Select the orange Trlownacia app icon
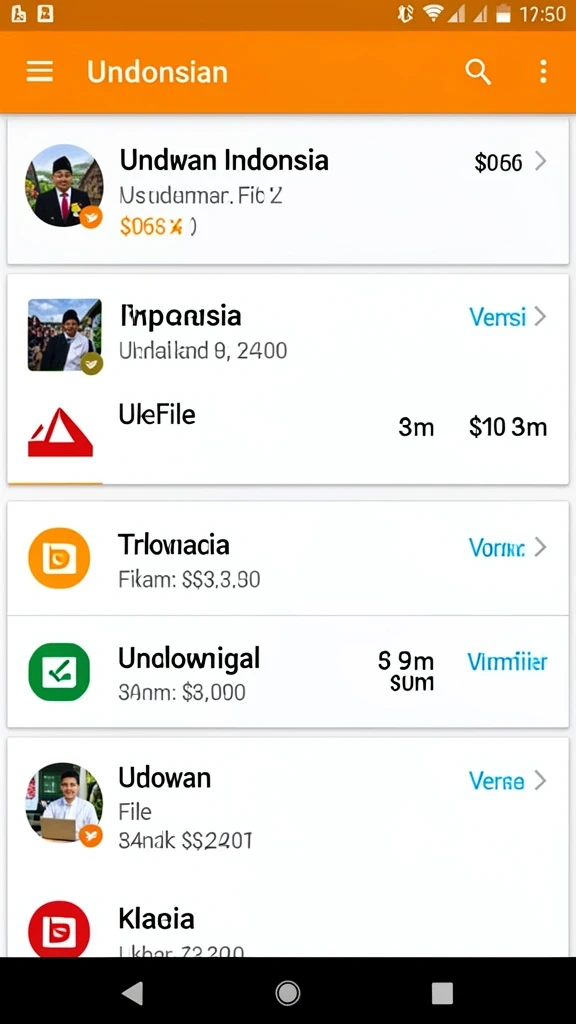 tap(59, 558)
